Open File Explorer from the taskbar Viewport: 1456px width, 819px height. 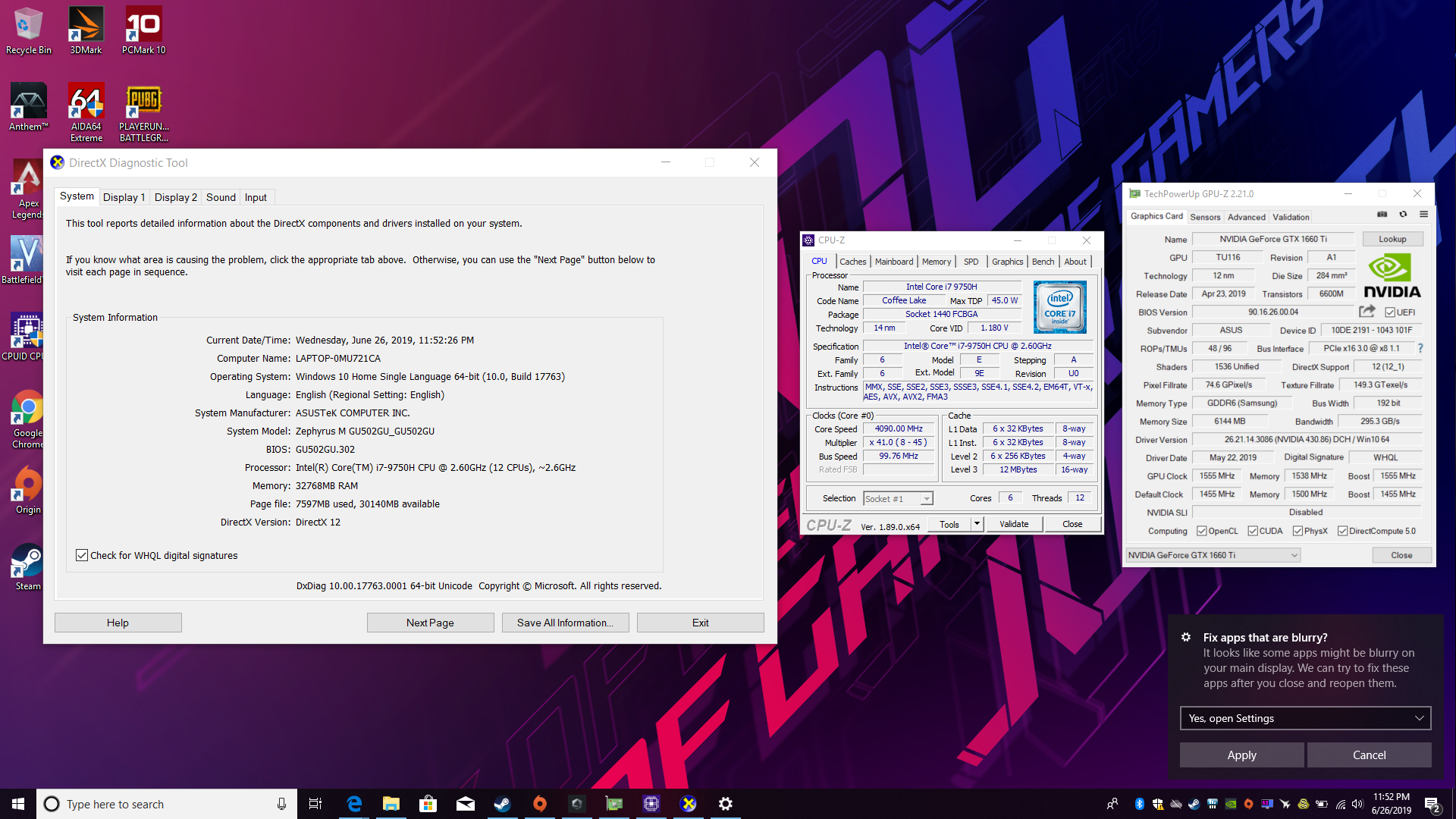coord(391,804)
